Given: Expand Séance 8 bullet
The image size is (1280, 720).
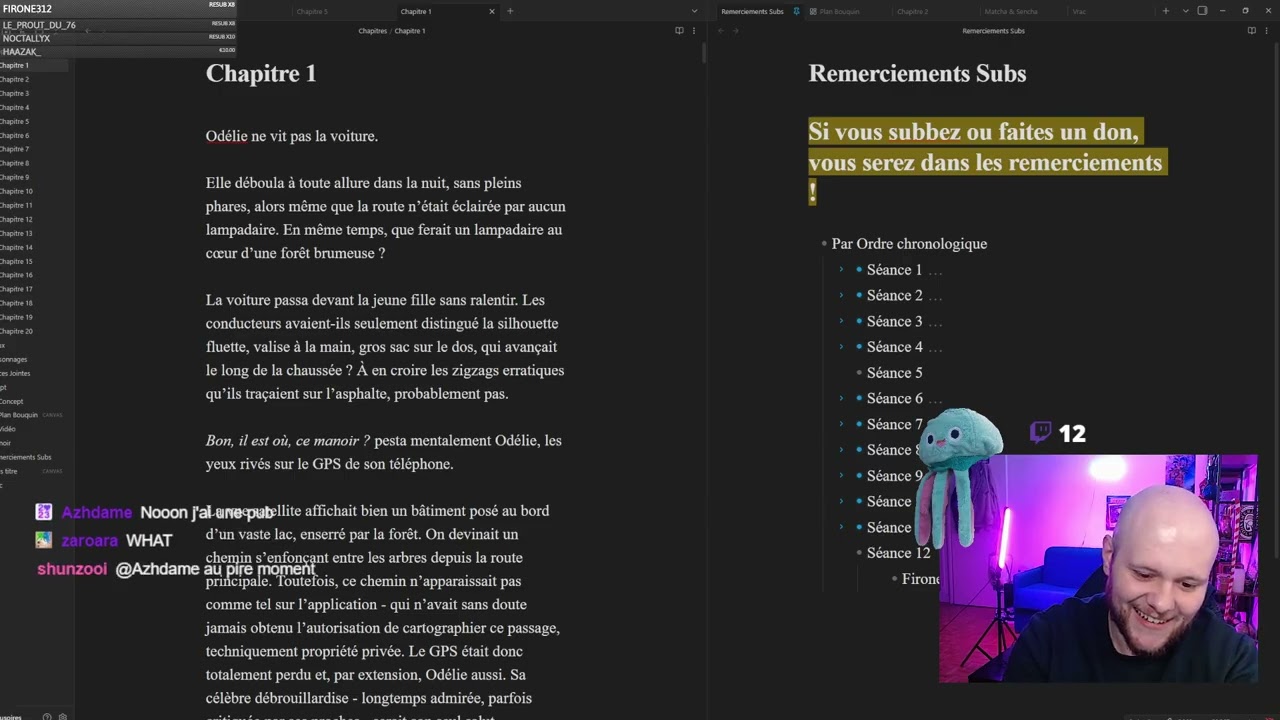Looking at the screenshot, I should pos(841,450).
